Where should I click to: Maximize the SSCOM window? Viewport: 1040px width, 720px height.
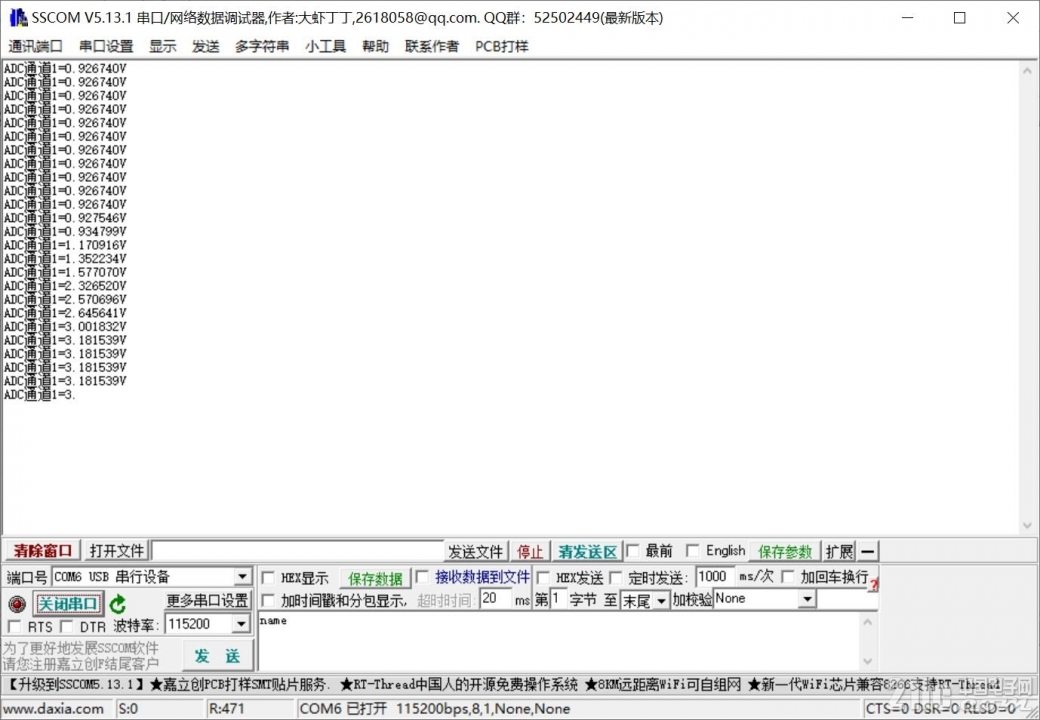pyautogui.click(x=959, y=18)
